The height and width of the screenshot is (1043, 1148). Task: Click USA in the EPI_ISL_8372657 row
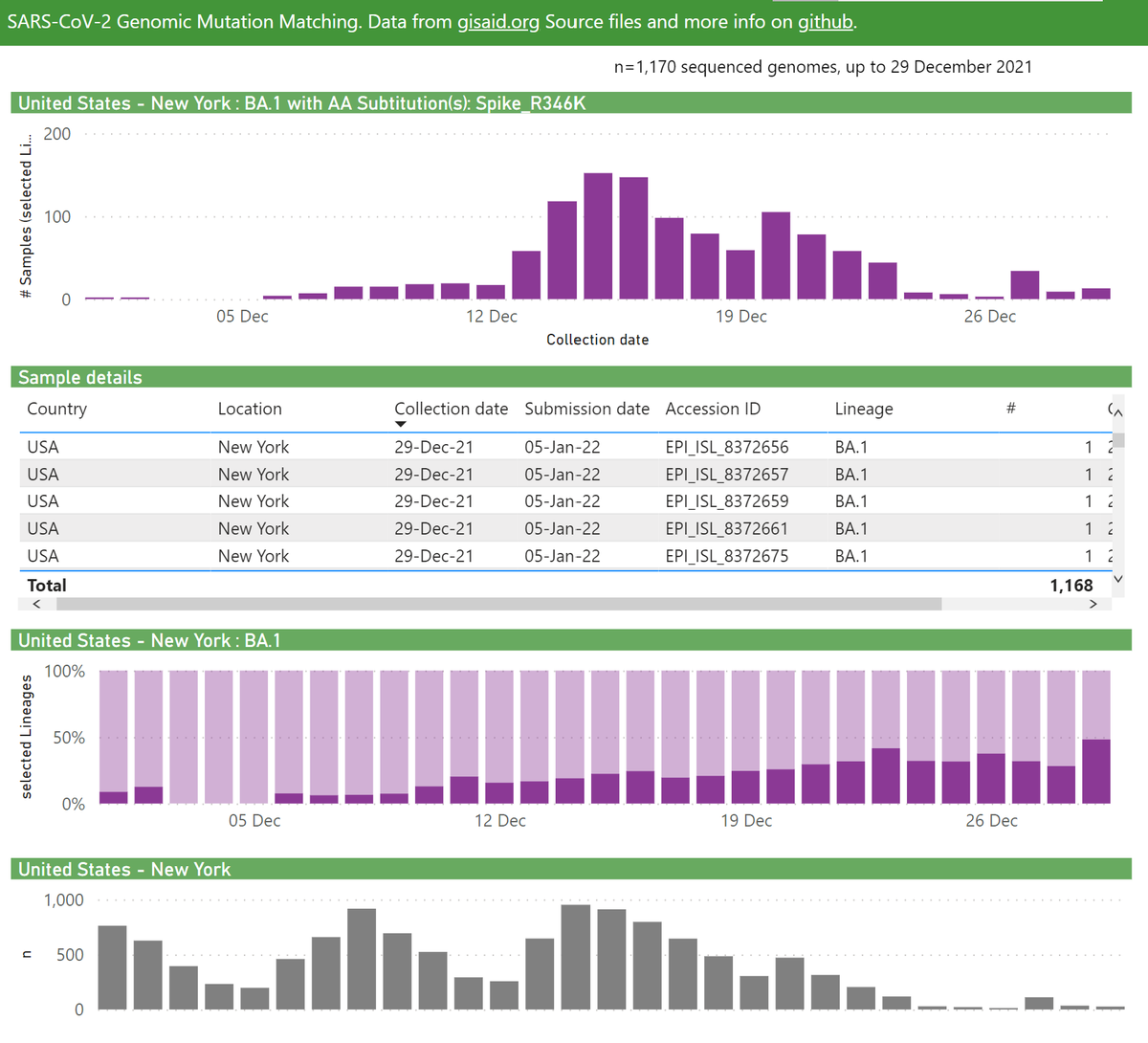[43, 475]
